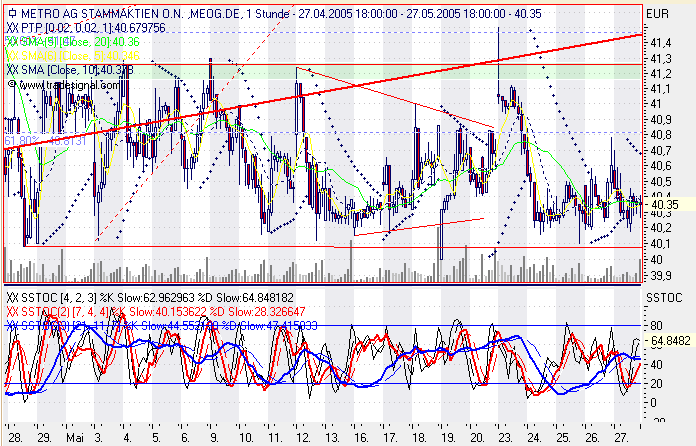Click the 16. date label on time axis
The width and height of the screenshot is (696, 446).
tap(361, 438)
